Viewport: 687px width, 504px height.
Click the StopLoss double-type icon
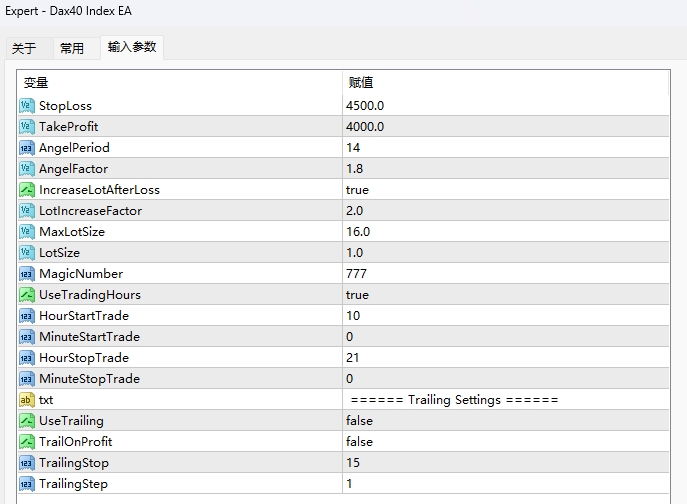(x=27, y=106)
